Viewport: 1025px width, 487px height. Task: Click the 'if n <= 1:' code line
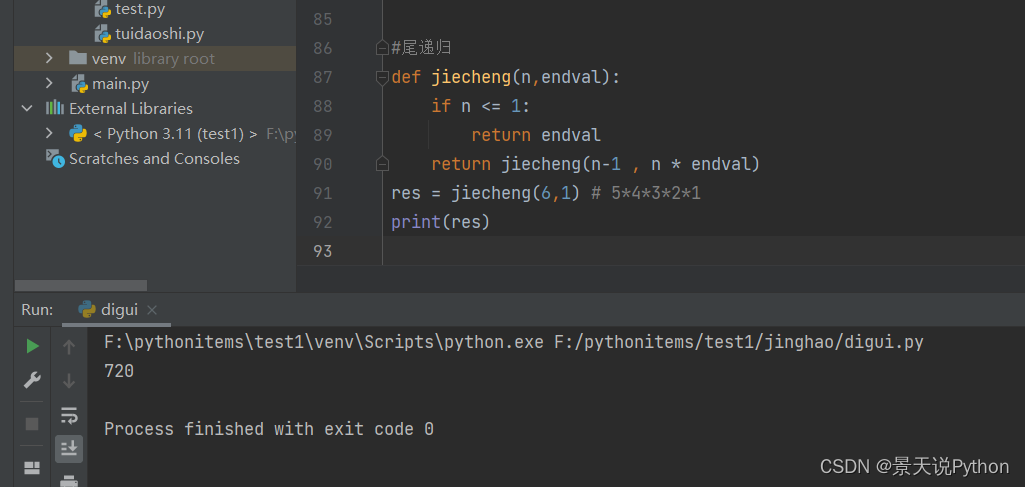[480, 106]
